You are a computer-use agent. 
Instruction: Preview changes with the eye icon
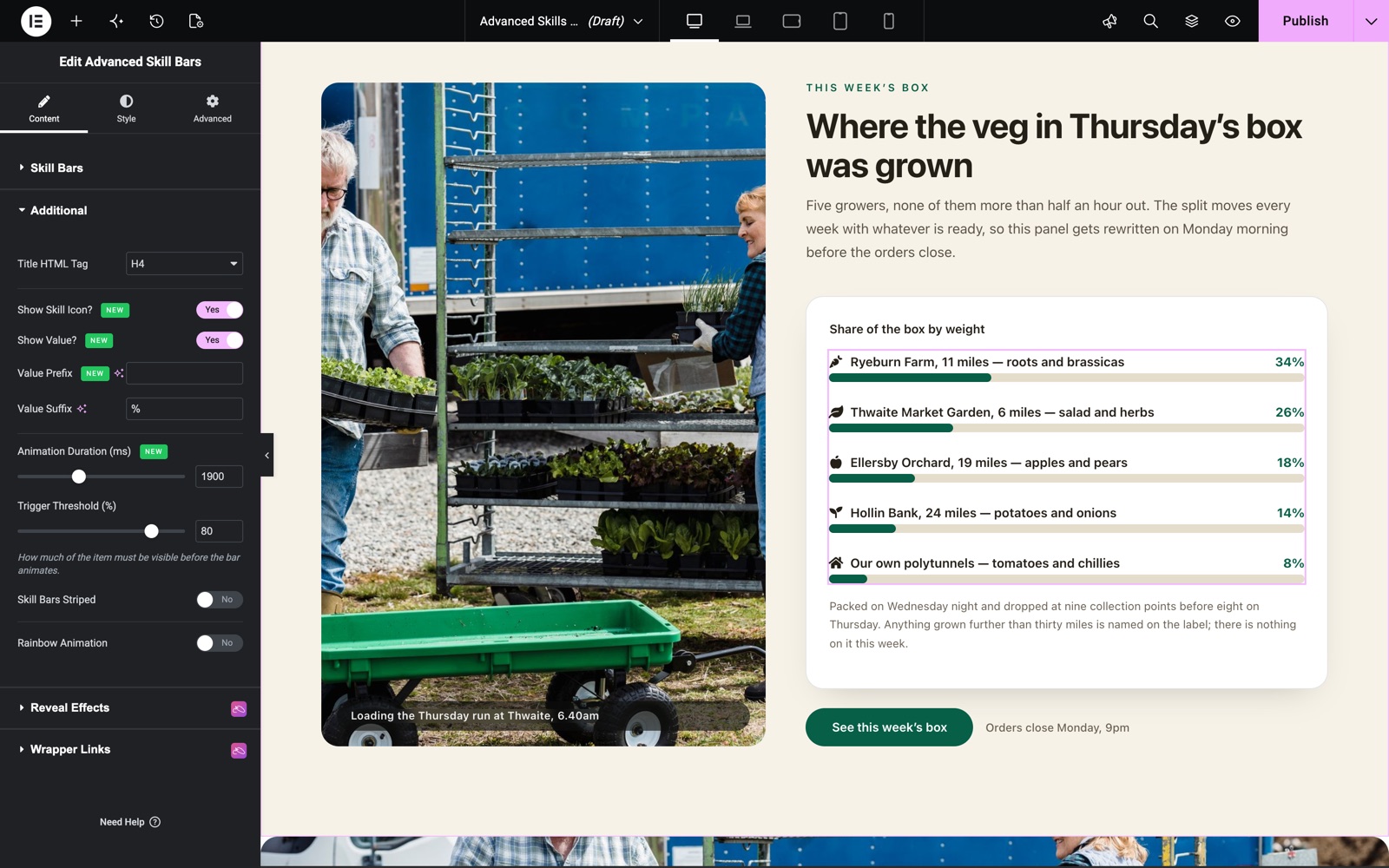1232,21
